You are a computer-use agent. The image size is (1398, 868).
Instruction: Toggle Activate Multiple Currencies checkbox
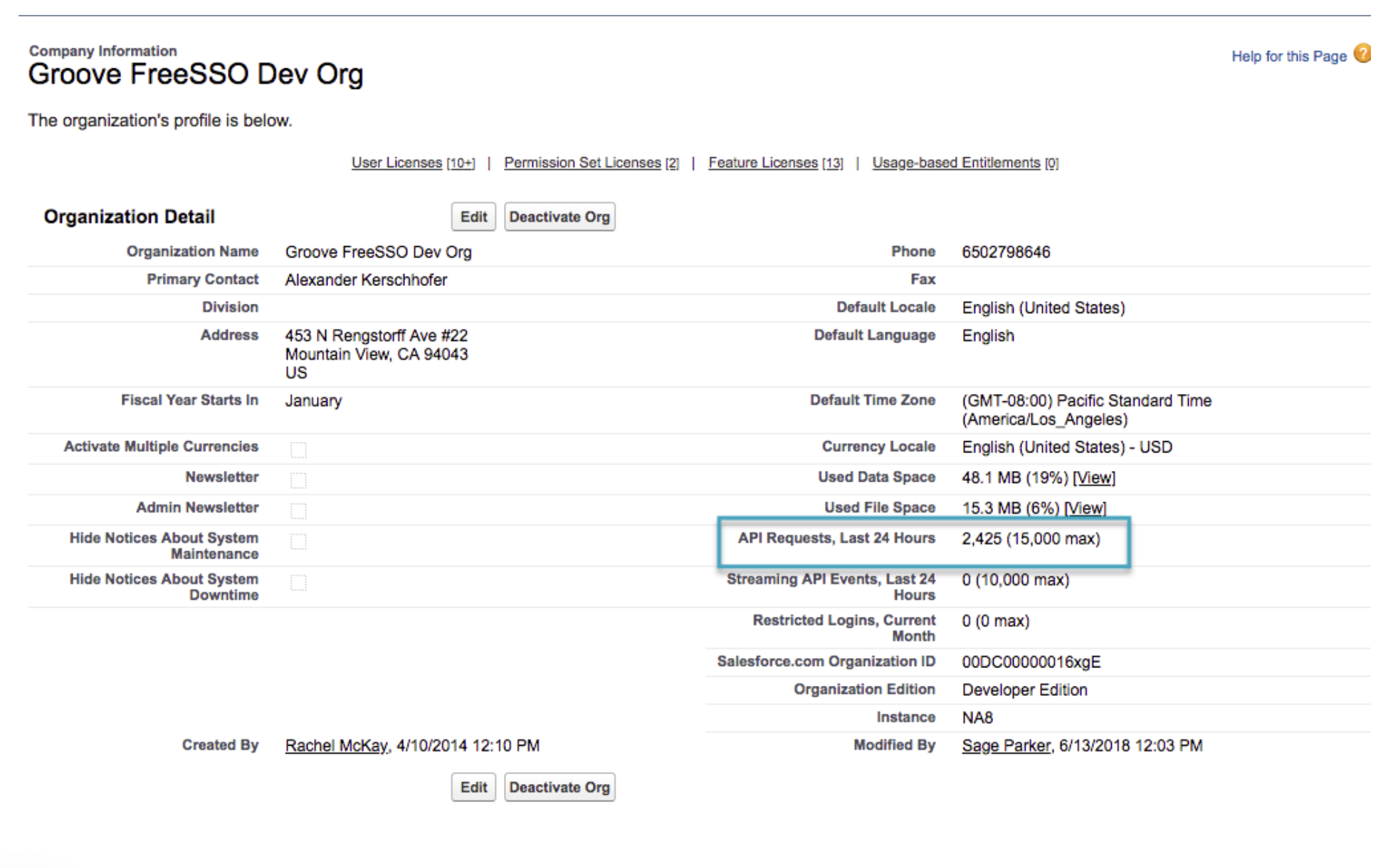[298, 450]
